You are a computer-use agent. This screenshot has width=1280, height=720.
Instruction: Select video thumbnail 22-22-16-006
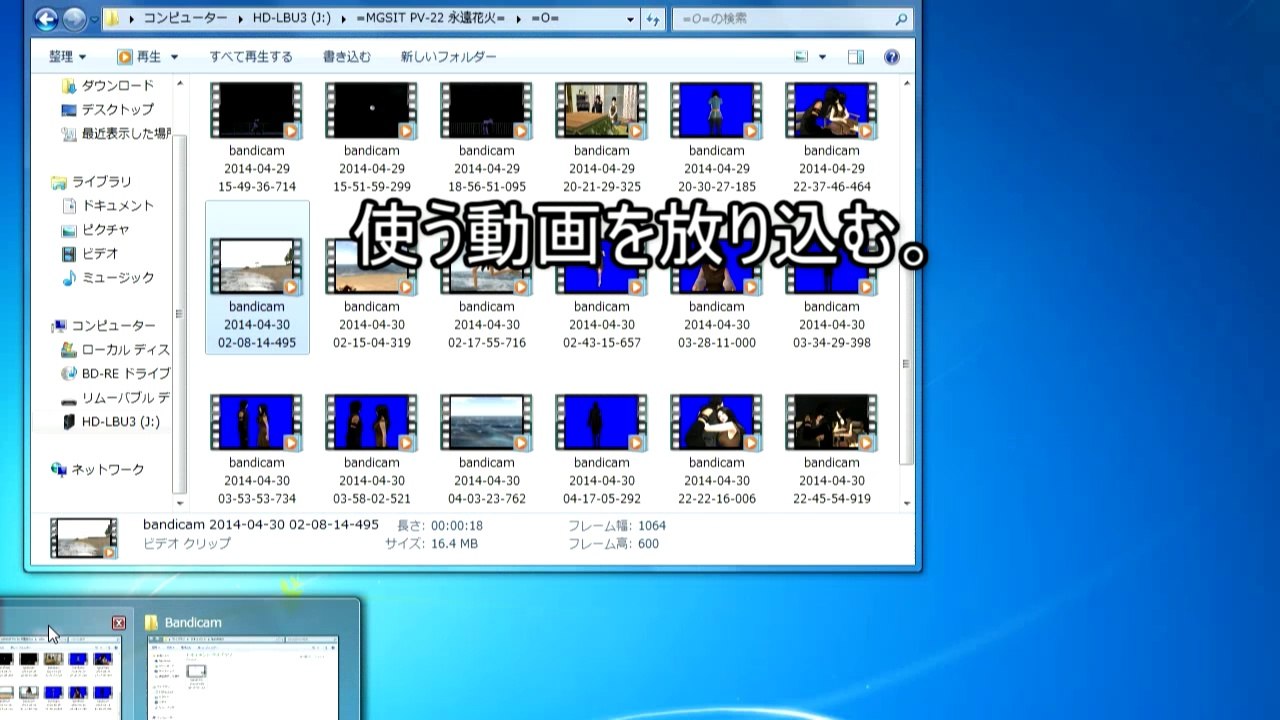716,422
